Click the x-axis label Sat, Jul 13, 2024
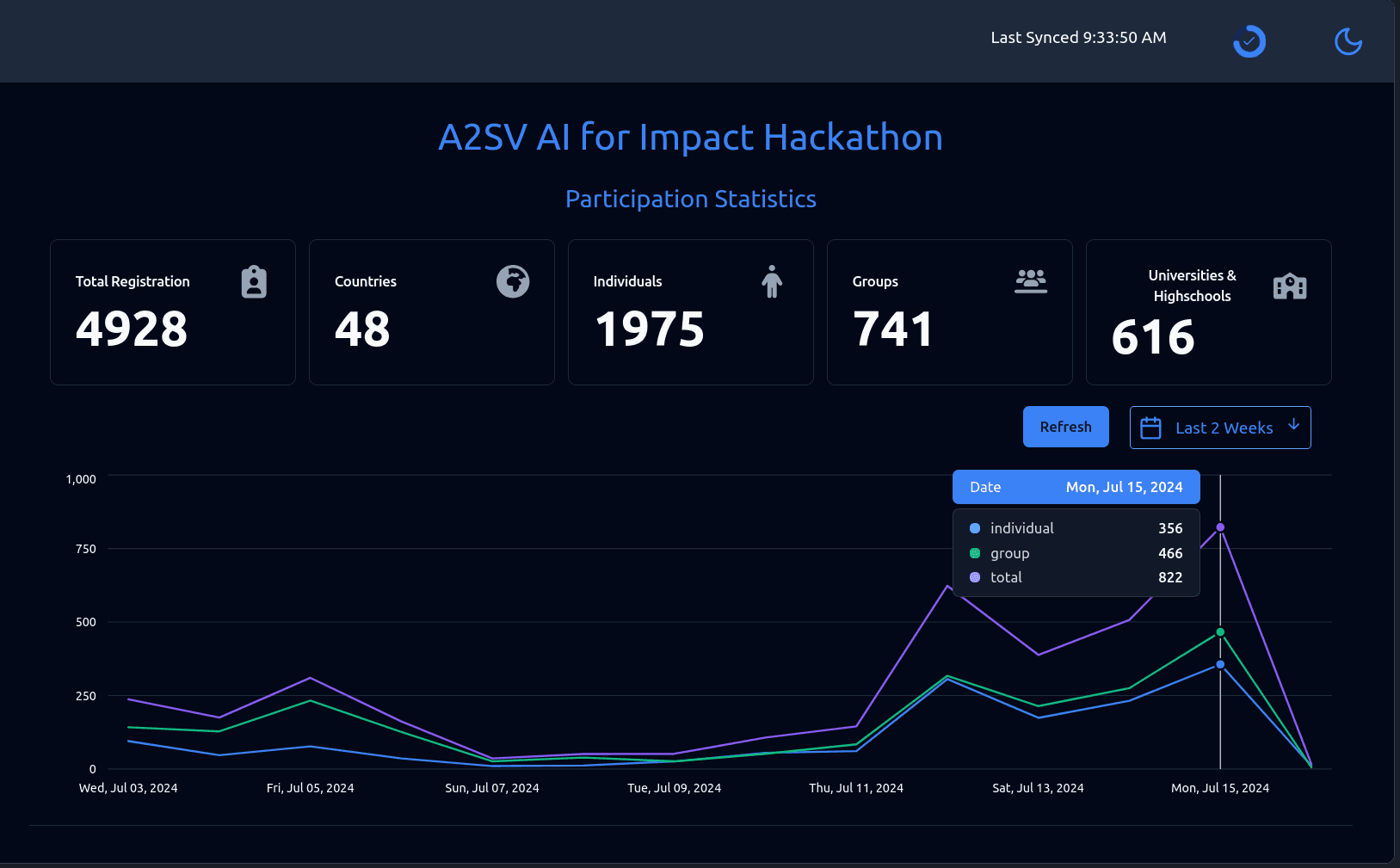Screen dimensions: 1400x868 click(x=1038, y=788)
